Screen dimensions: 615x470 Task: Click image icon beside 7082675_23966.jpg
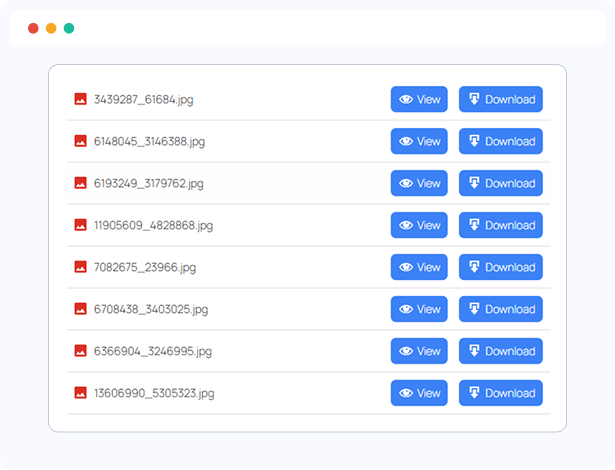(x=80, y=267)
